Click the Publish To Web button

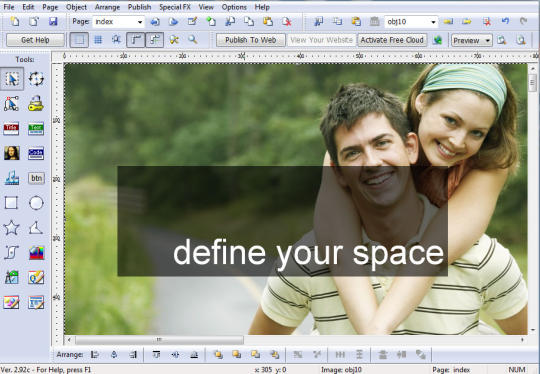[x=251, y=40]
